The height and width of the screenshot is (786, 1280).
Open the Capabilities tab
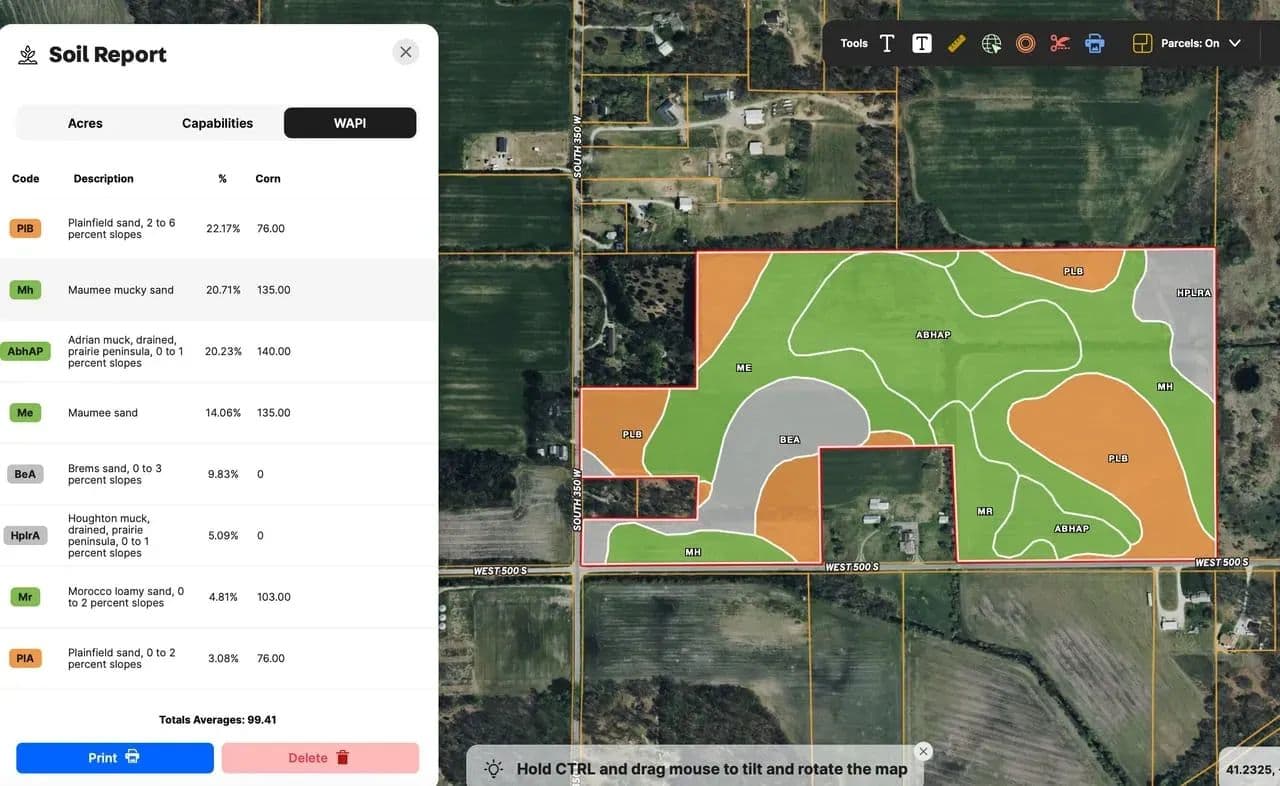click(217, 123)
